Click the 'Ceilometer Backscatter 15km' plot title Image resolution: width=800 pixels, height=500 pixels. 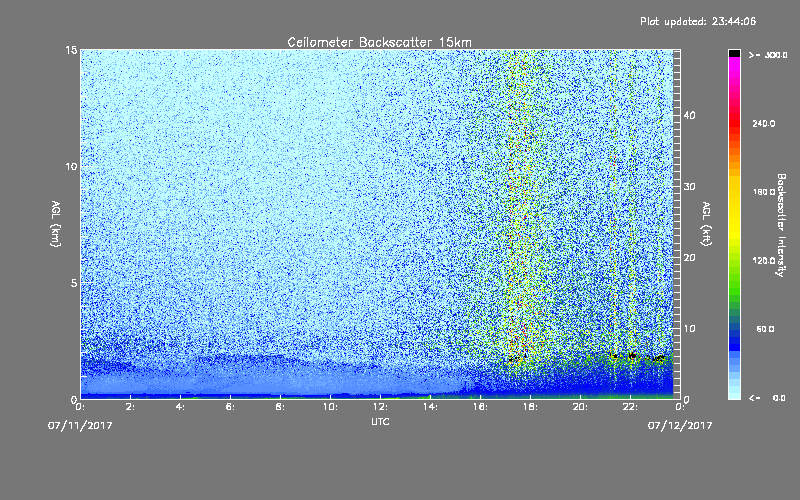[379, 42]
